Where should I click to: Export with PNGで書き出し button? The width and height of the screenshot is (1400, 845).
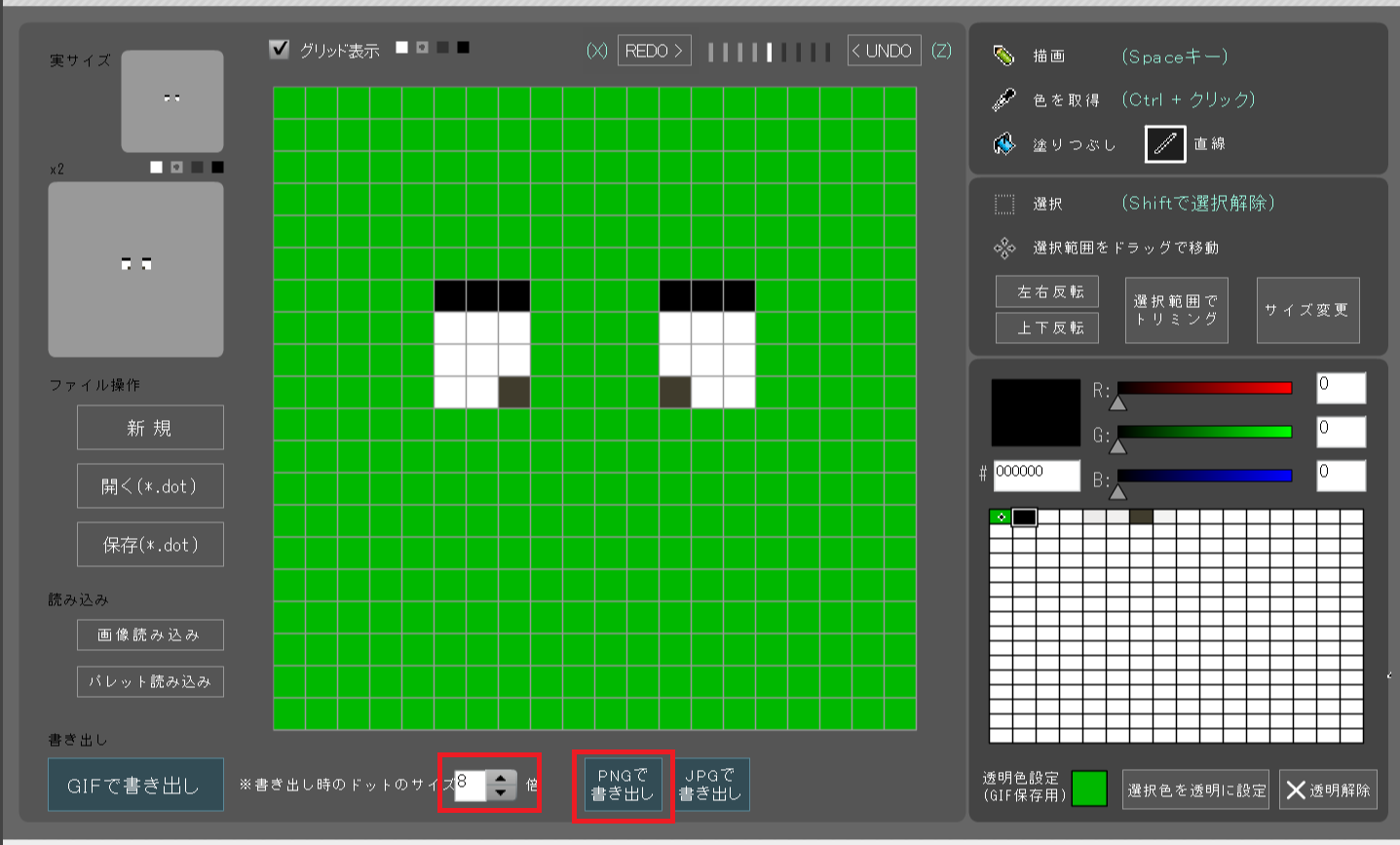click(623, 786)
